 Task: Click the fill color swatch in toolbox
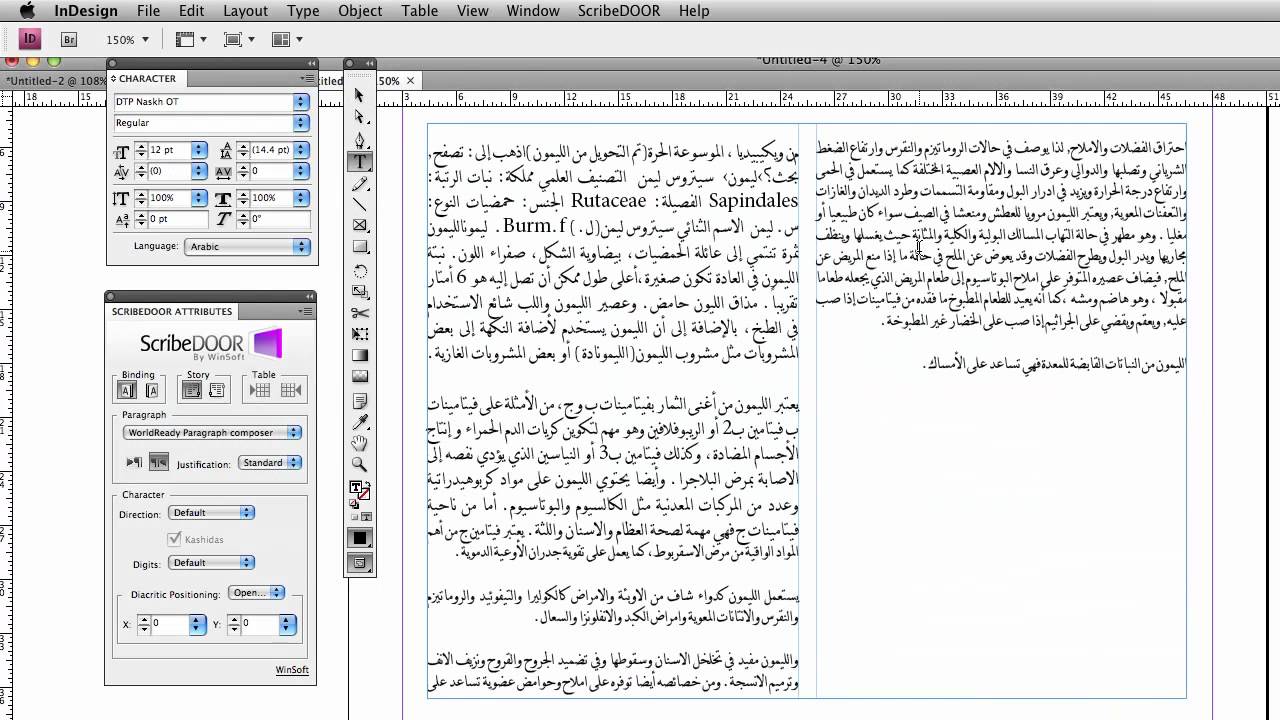pos(357,487)
